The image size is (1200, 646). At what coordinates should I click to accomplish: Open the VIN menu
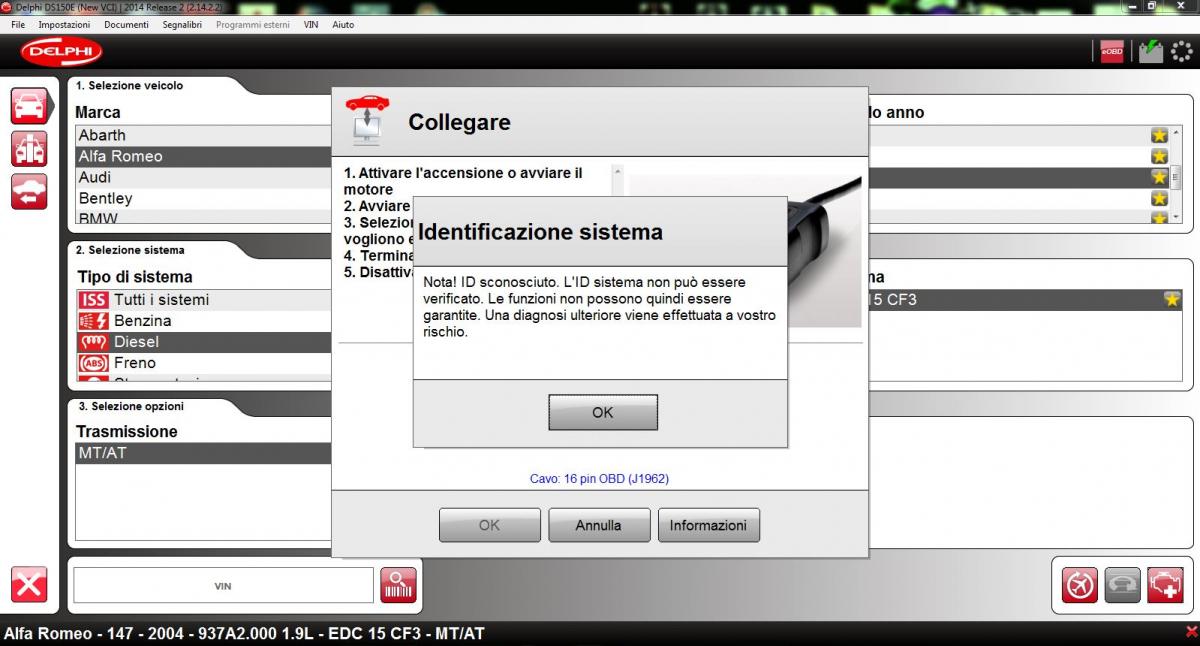311,24
